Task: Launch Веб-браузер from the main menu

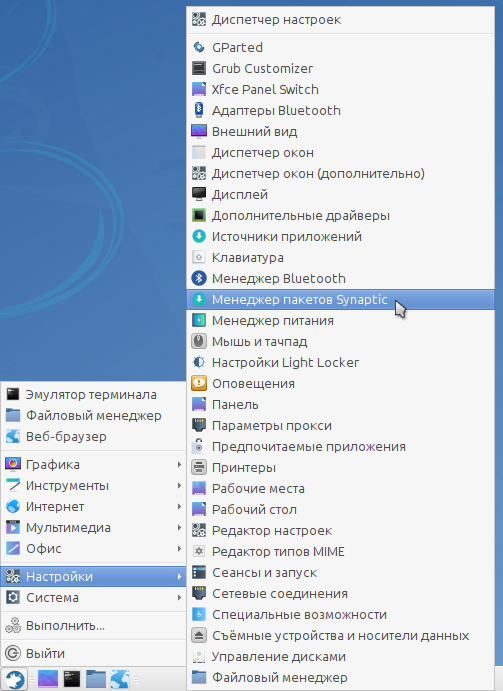Action: pos(93,437)
